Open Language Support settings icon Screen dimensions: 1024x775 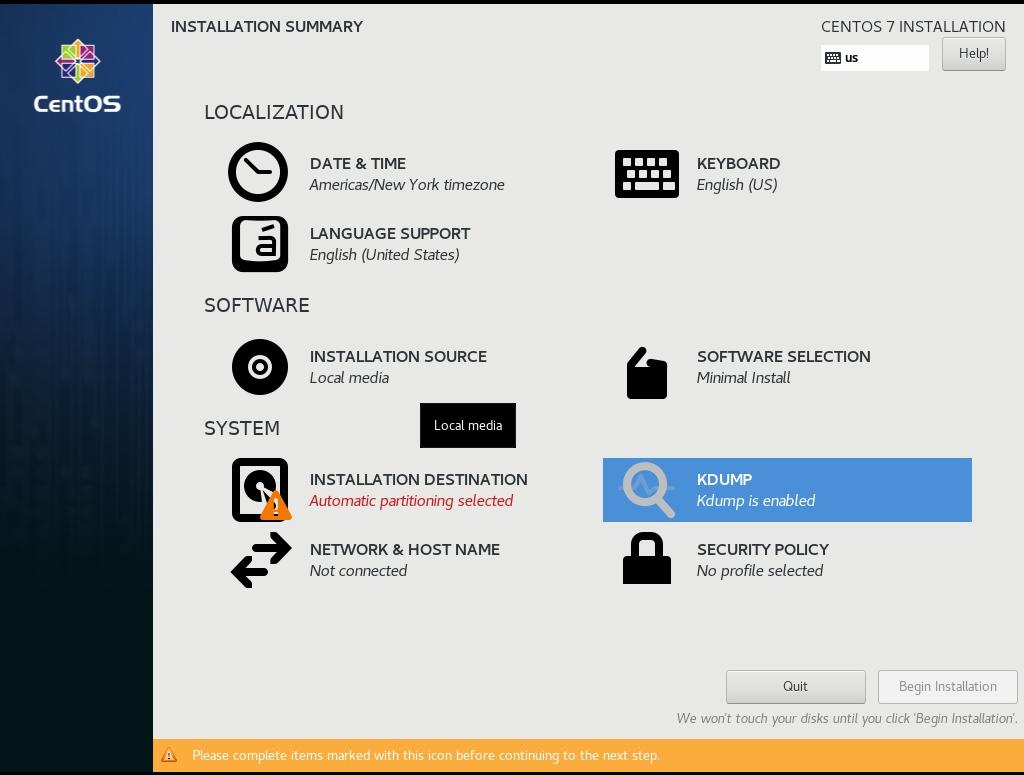tap(259, 243)
